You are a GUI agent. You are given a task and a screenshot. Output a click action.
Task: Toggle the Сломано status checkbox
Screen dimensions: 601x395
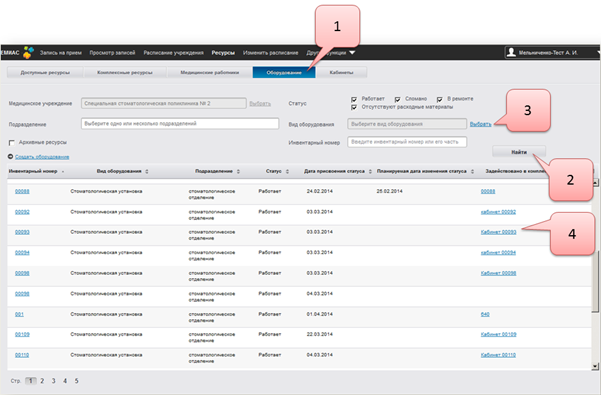[x=397, y=99]
